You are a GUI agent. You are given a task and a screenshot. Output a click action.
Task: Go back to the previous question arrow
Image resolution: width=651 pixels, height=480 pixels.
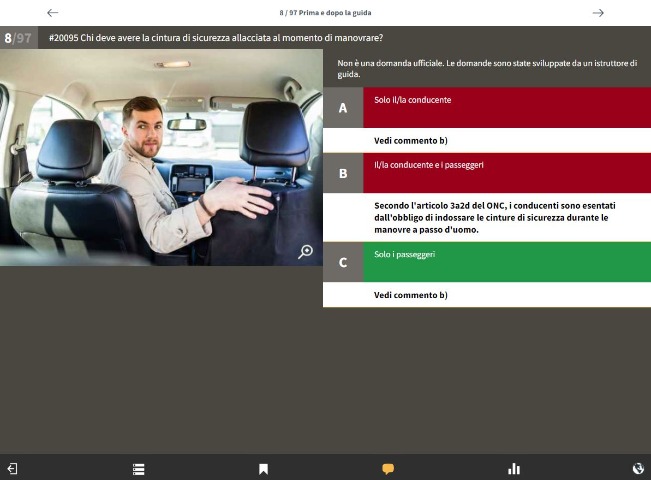pos(52,13)
